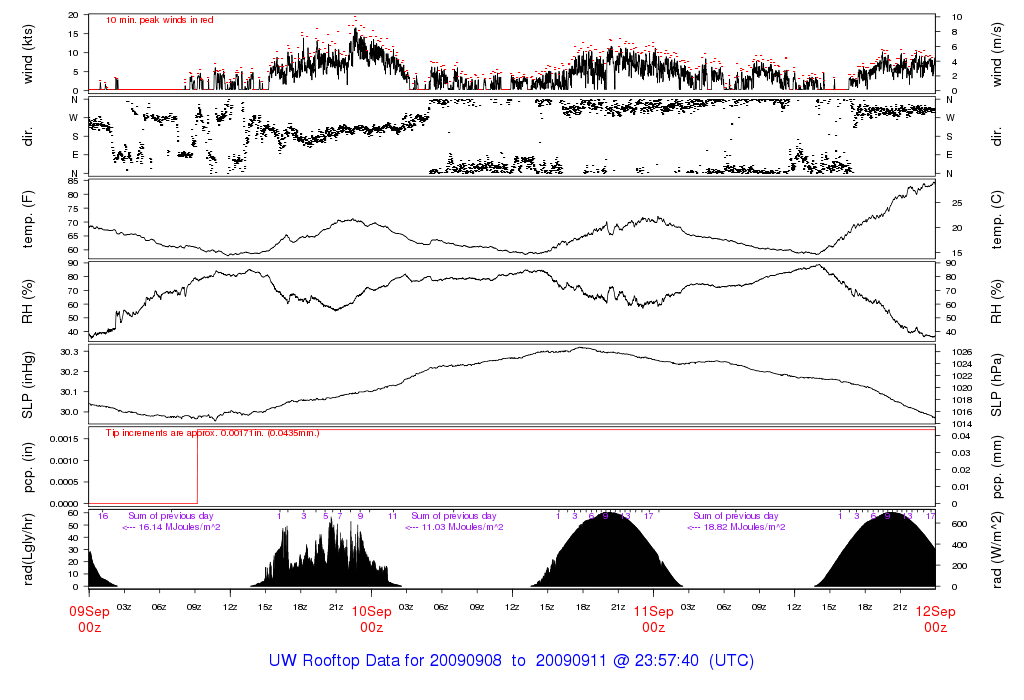Click the '0.0015' tick on precipitation axis

coord(65,439)
